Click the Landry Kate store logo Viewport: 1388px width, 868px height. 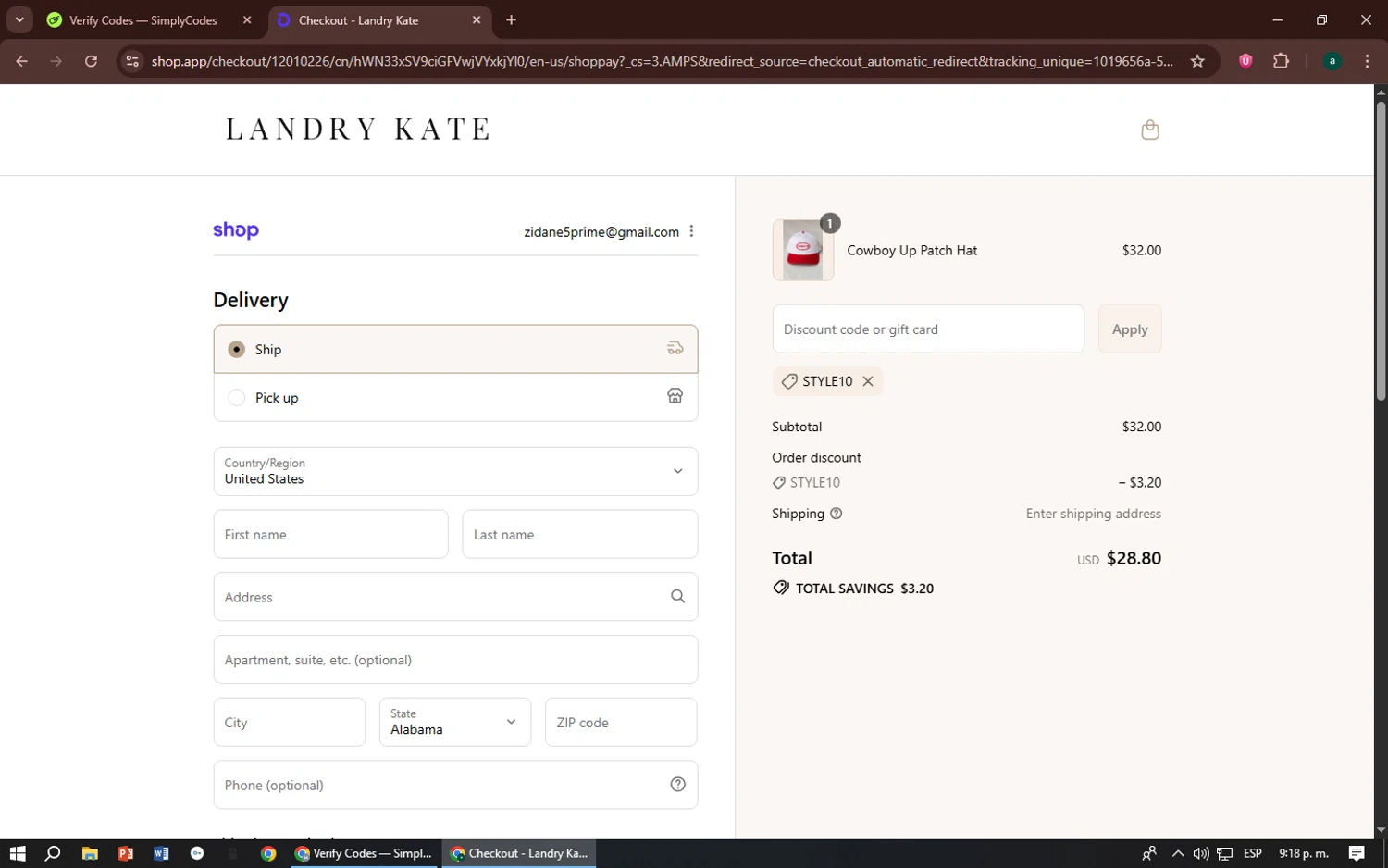358,129
